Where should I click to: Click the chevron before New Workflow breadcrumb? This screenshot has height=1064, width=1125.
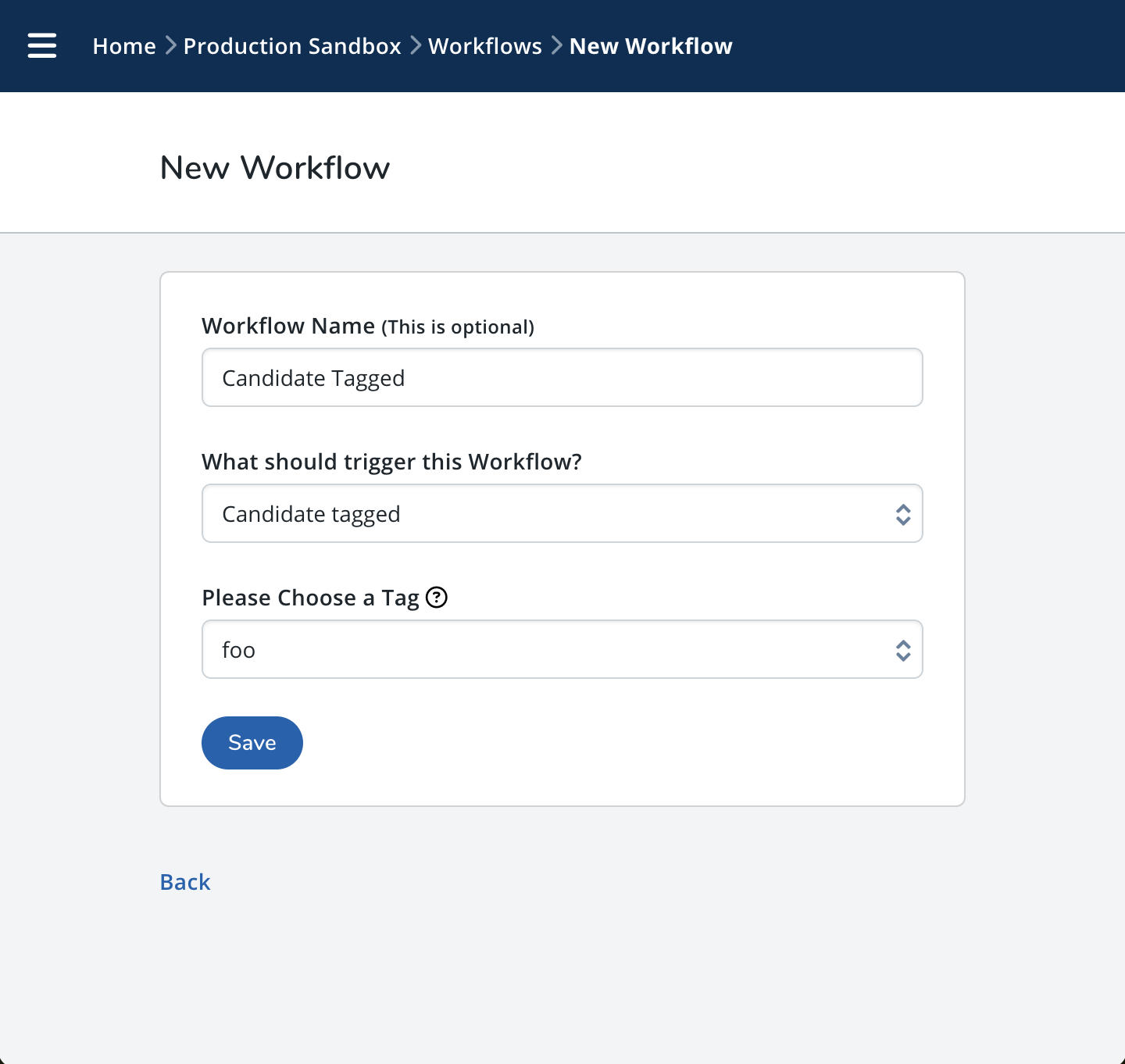coord(556,46)
